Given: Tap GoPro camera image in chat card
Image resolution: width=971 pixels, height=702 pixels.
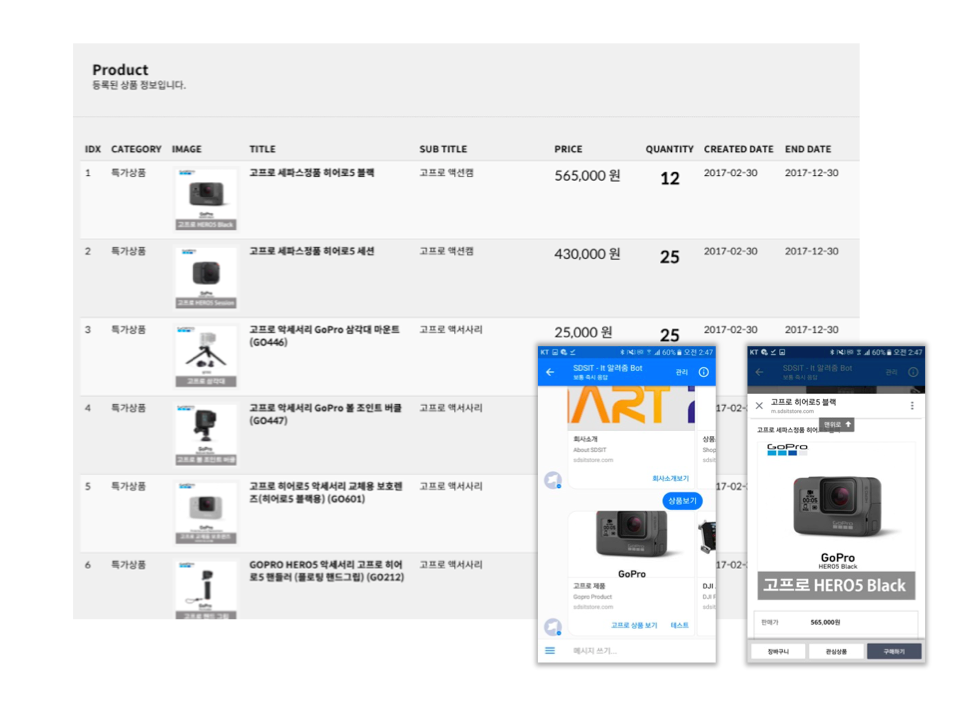Looking at the screenshot, I should pos(631,545).
